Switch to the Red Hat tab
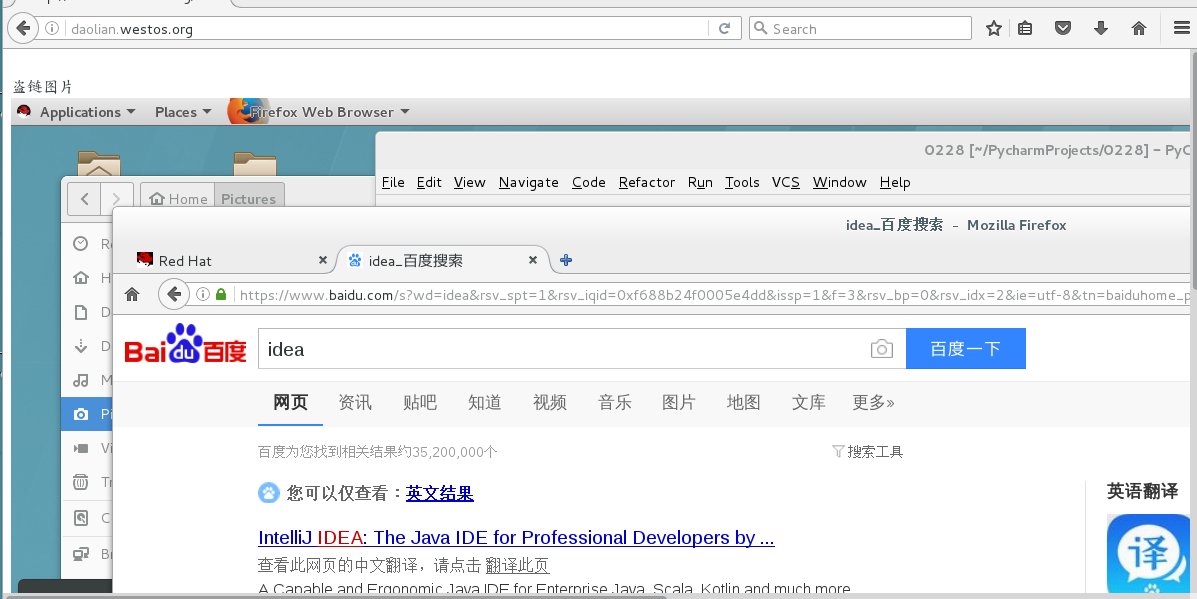 [229, 261]
